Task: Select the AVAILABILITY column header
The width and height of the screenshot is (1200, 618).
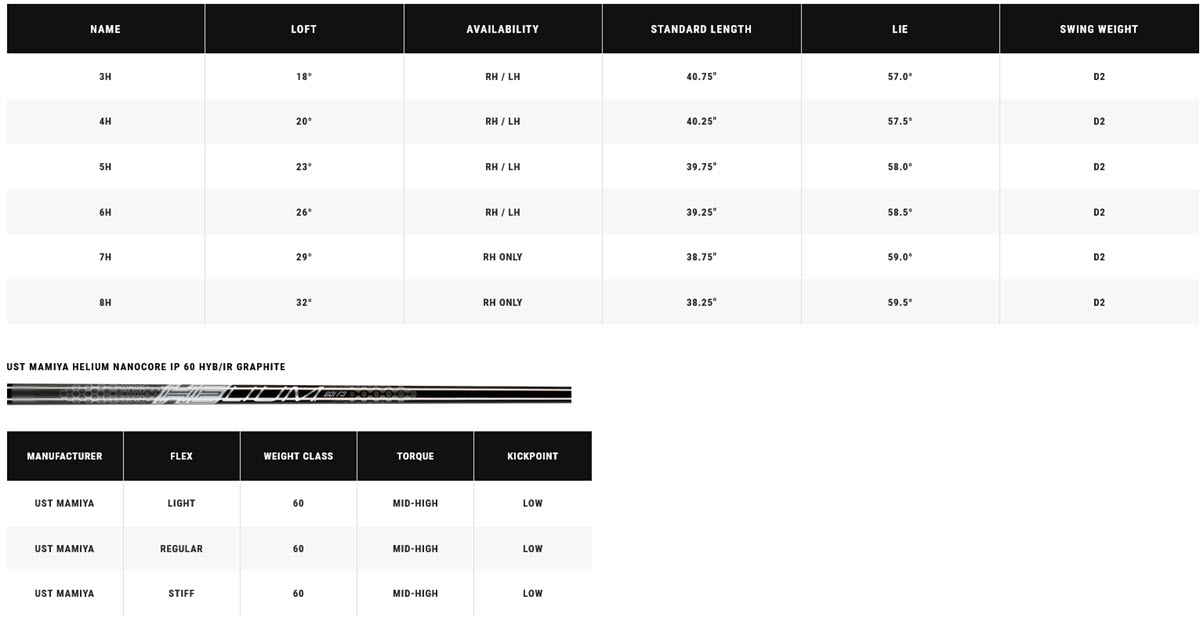Action: [502, 29]
